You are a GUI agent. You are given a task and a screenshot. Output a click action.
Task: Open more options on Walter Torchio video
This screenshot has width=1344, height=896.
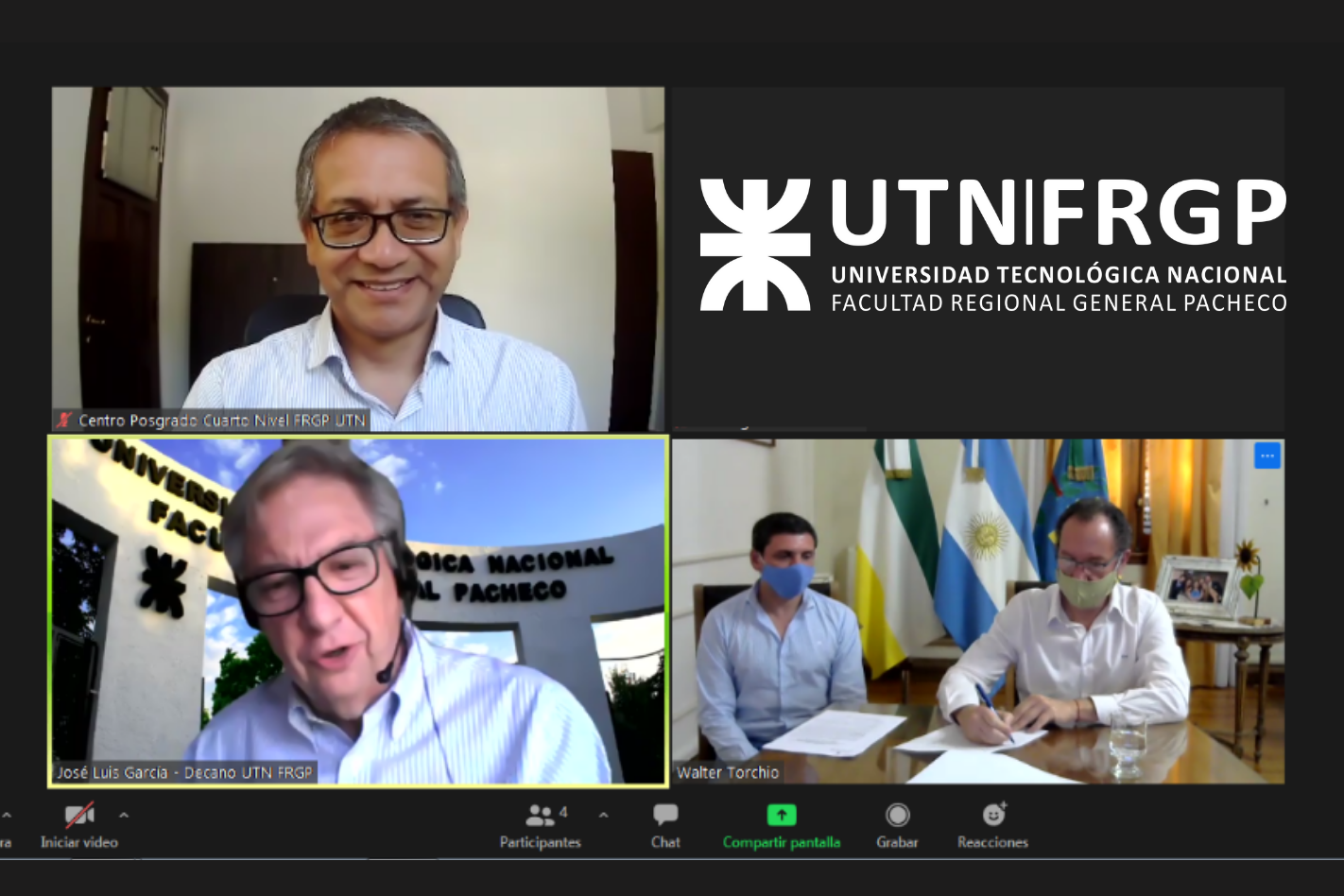(x=1267, y=456)
